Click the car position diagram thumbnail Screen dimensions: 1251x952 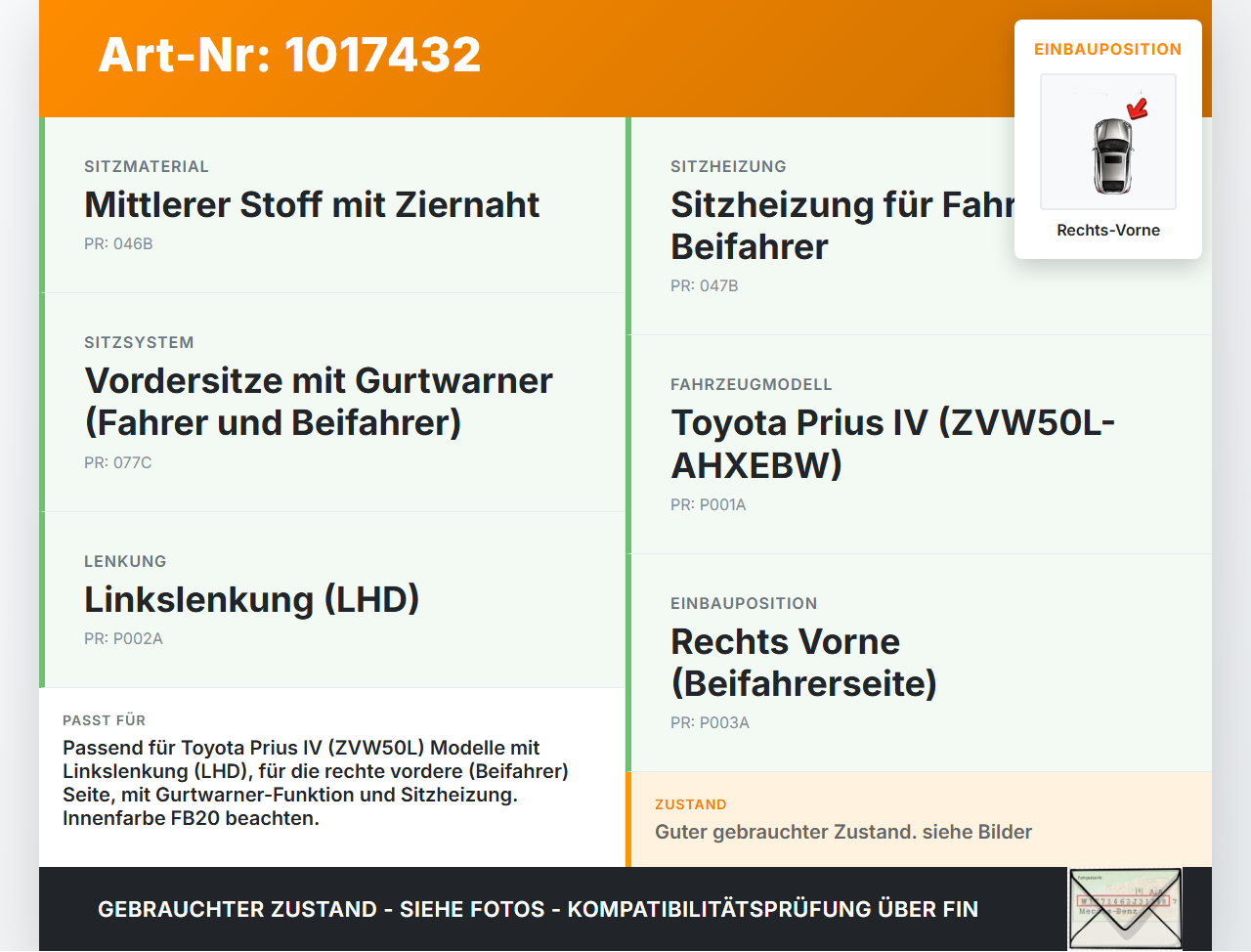[1108, 142]
